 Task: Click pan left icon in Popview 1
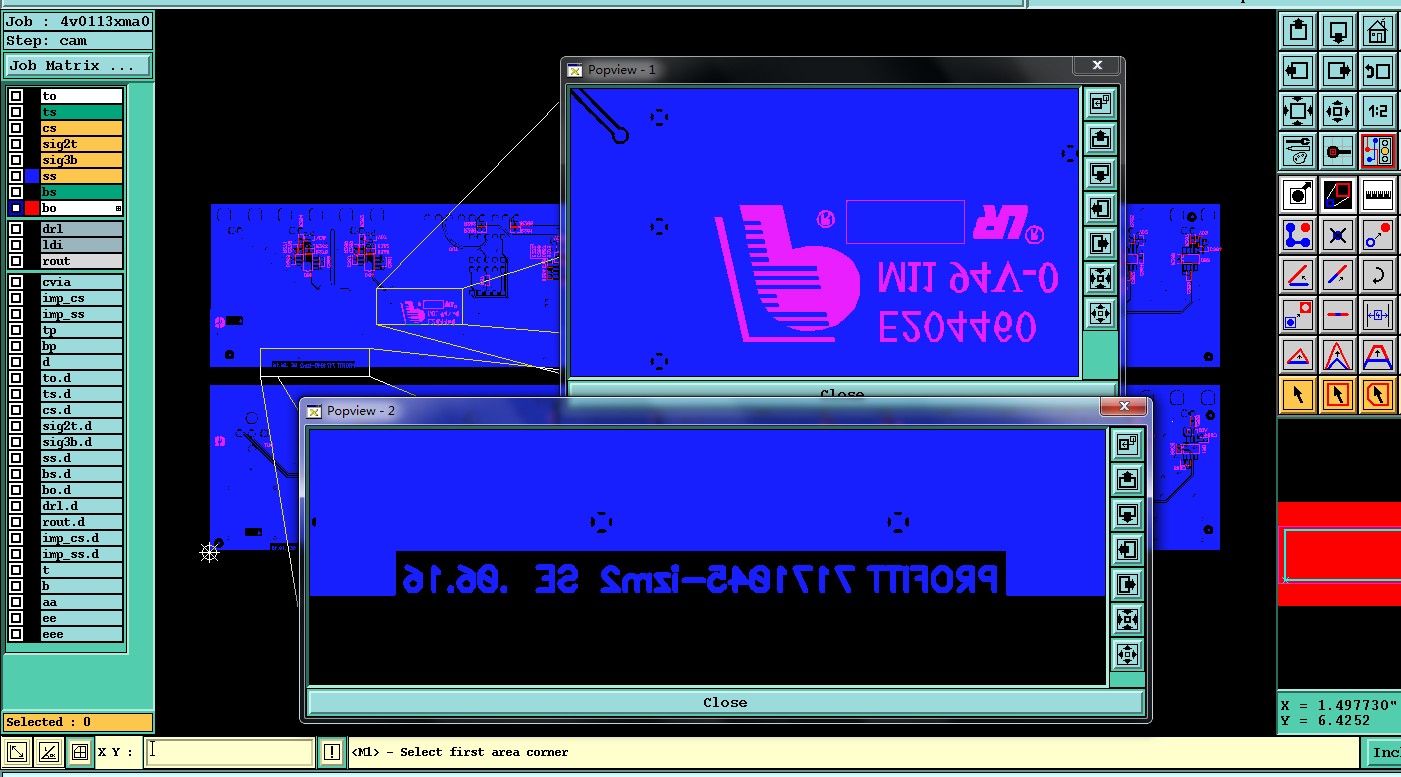(x=1100, y=208)
